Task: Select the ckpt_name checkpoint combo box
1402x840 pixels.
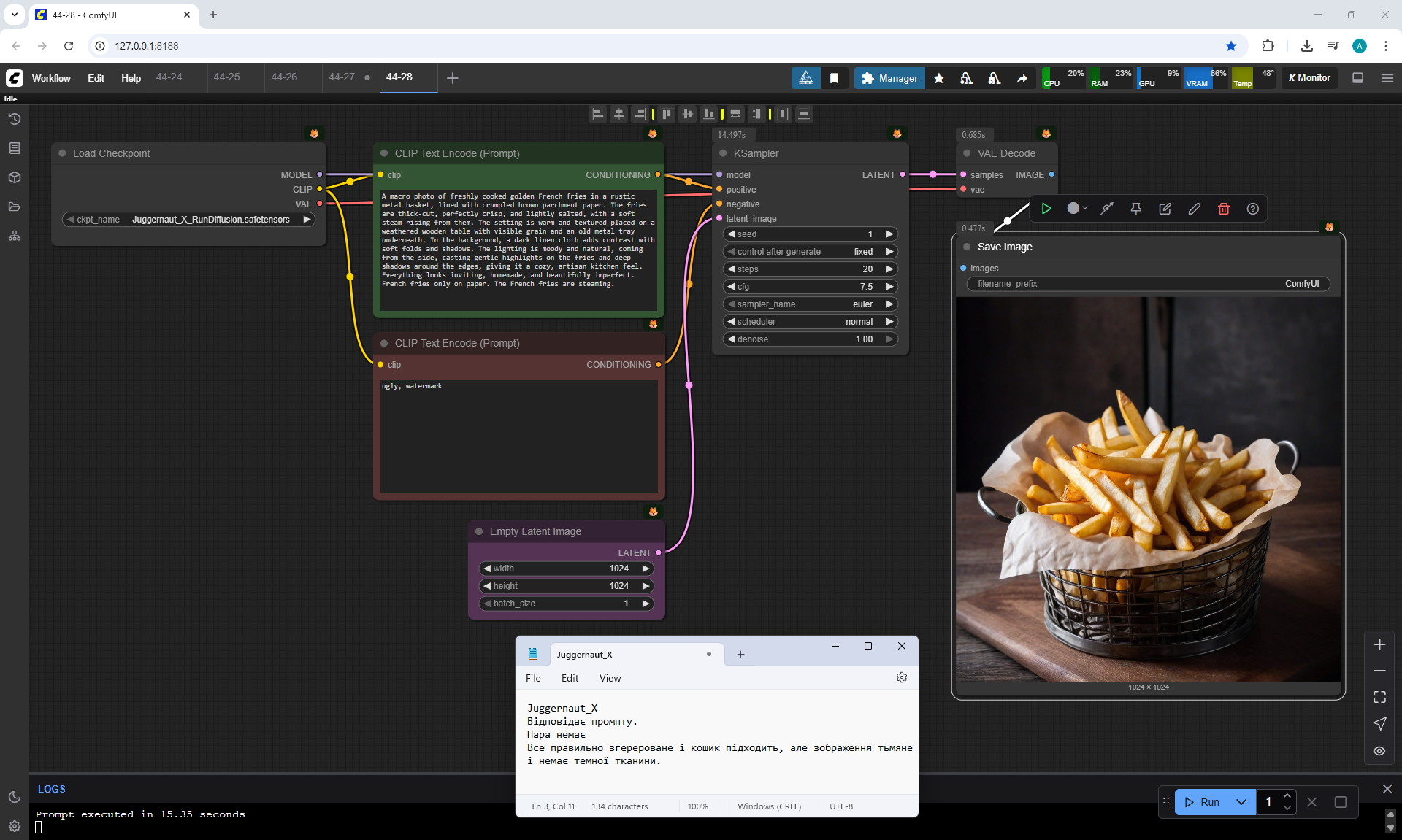Action: [188, 220]
